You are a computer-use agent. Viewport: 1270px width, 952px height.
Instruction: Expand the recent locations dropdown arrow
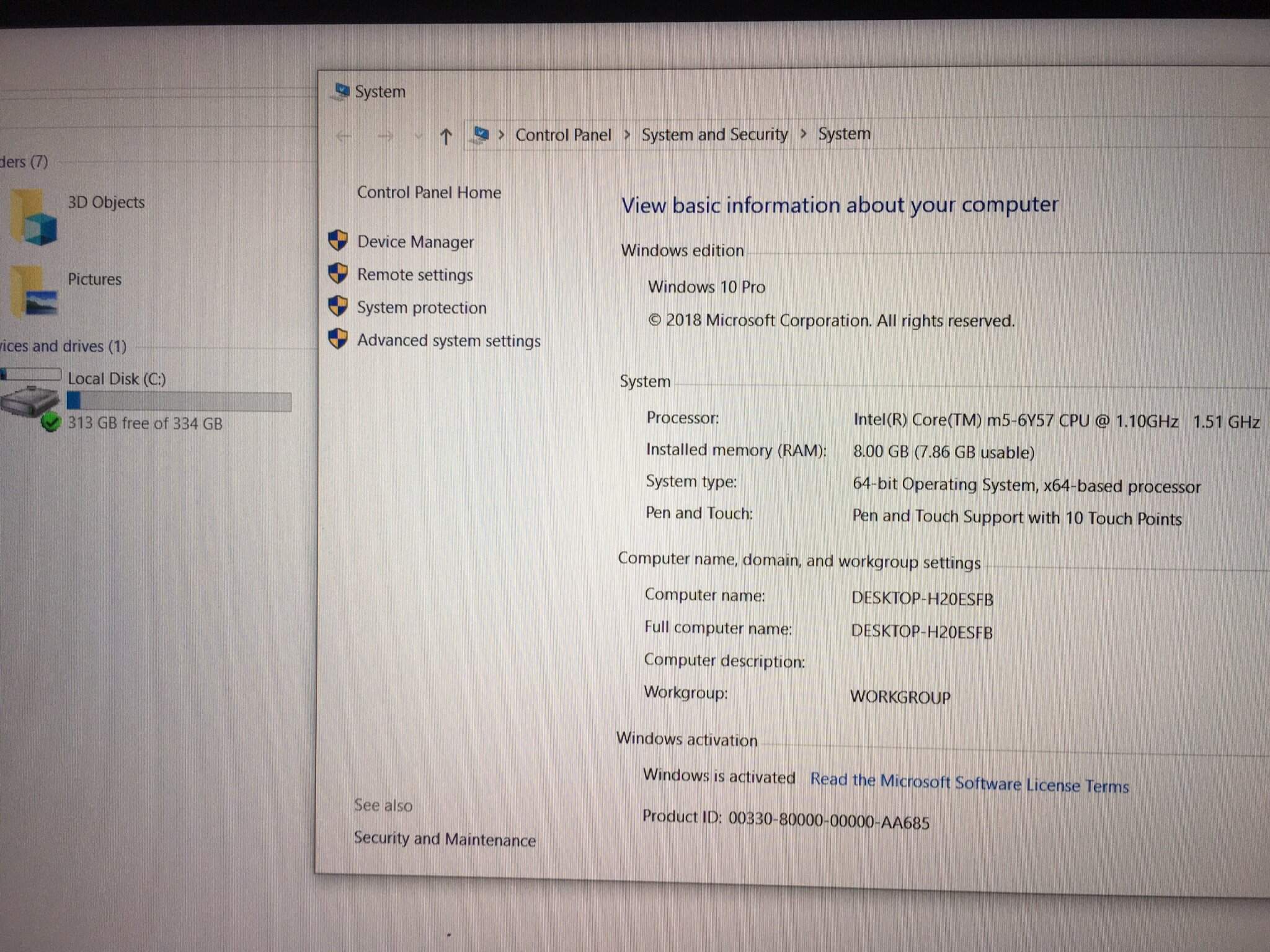[x=418, y=136]
